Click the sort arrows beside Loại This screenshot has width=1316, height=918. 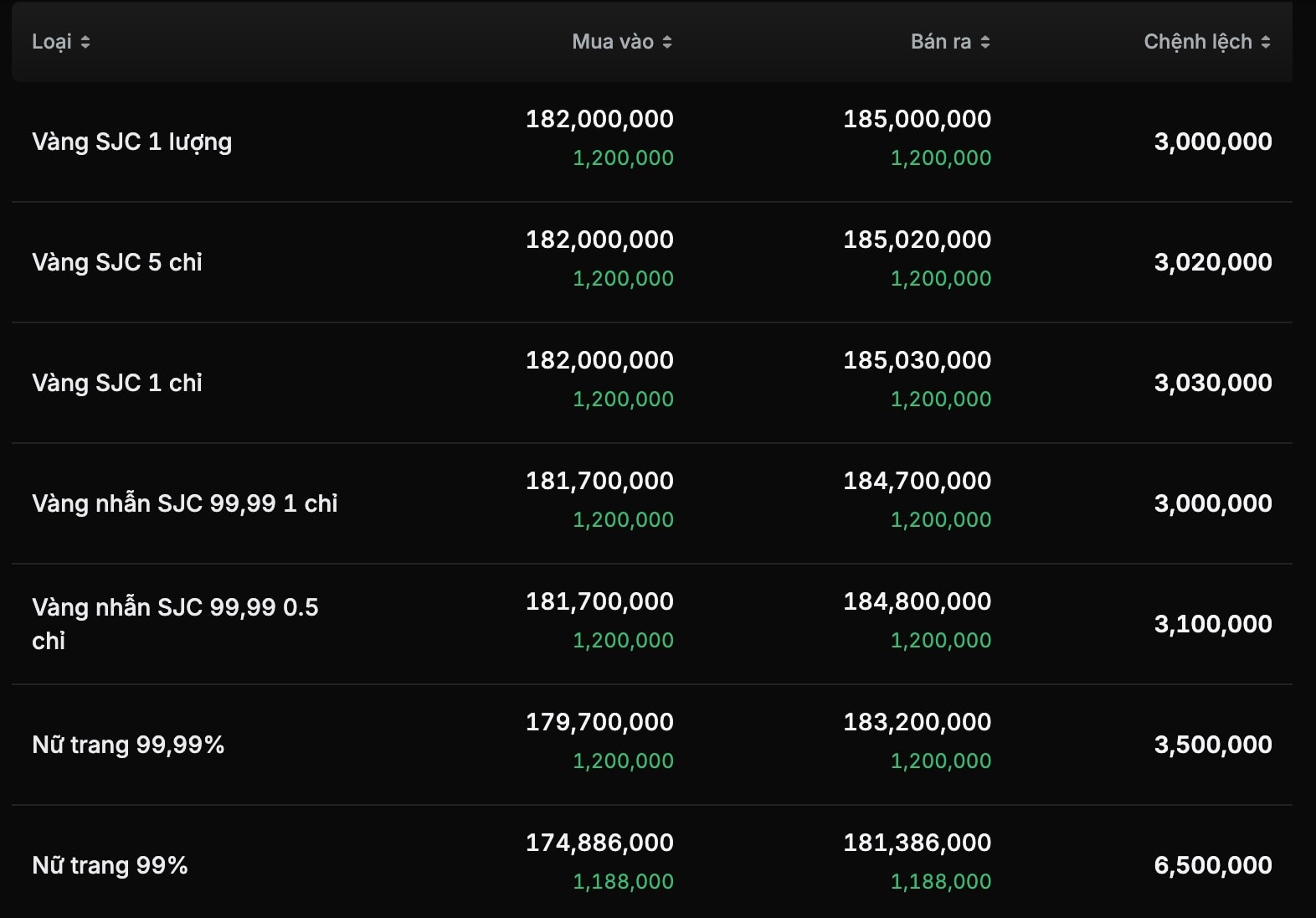(85, 42)
